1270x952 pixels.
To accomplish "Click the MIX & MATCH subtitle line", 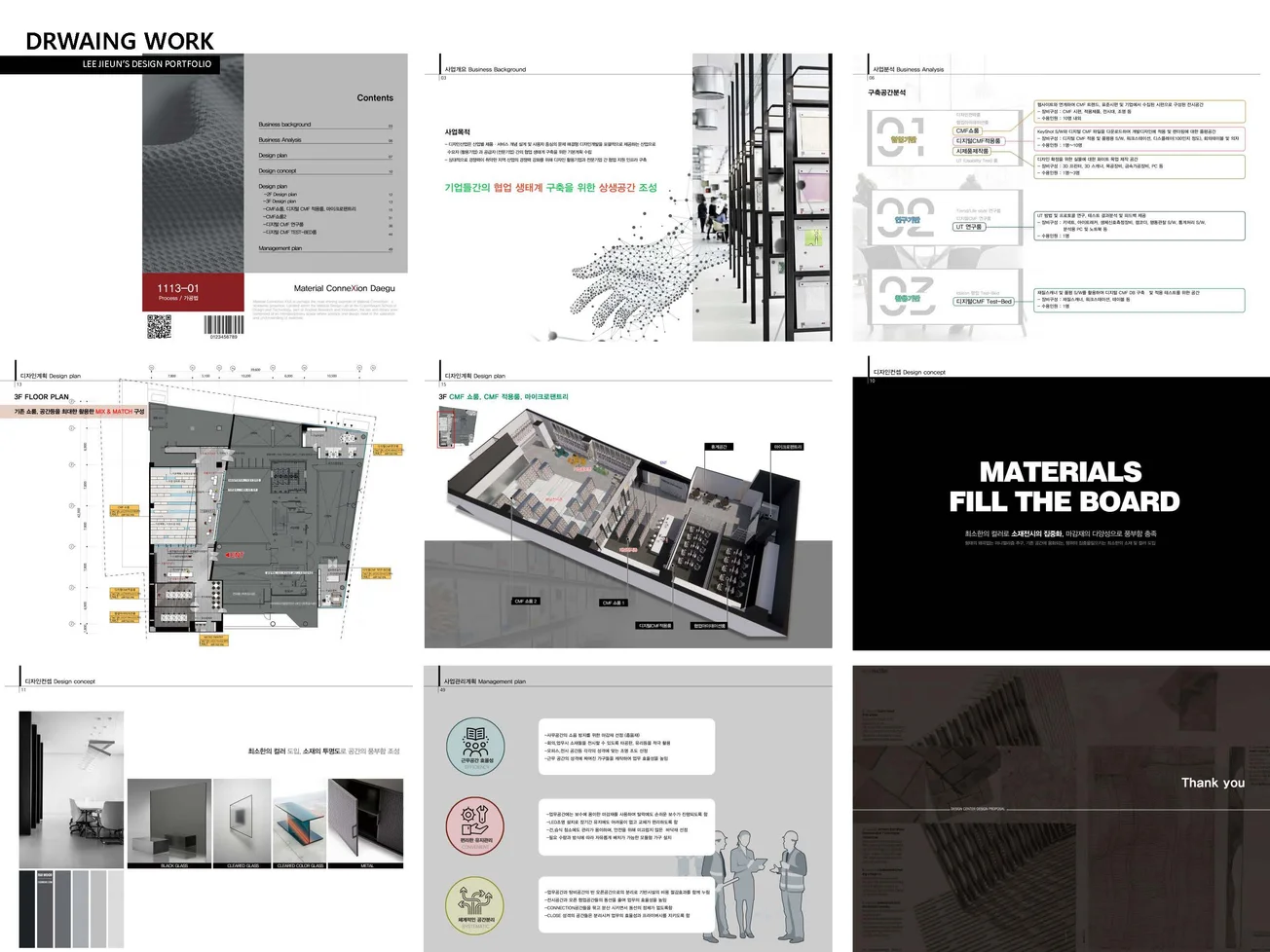I will click(x=79, y=412).
